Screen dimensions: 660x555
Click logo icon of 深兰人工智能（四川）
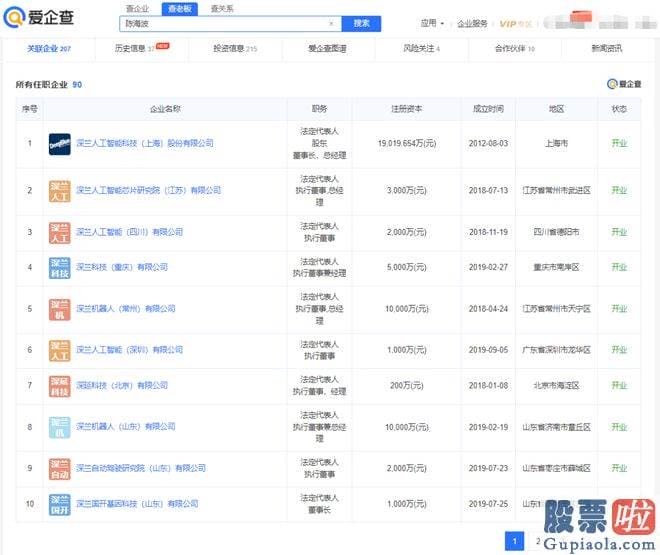[x=60, y=233]
